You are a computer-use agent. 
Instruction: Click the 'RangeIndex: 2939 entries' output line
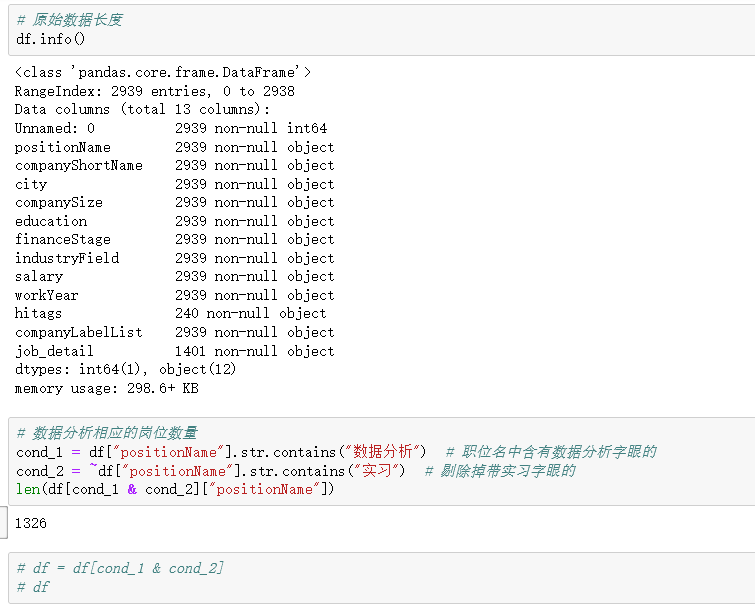(x=155, y=91)
